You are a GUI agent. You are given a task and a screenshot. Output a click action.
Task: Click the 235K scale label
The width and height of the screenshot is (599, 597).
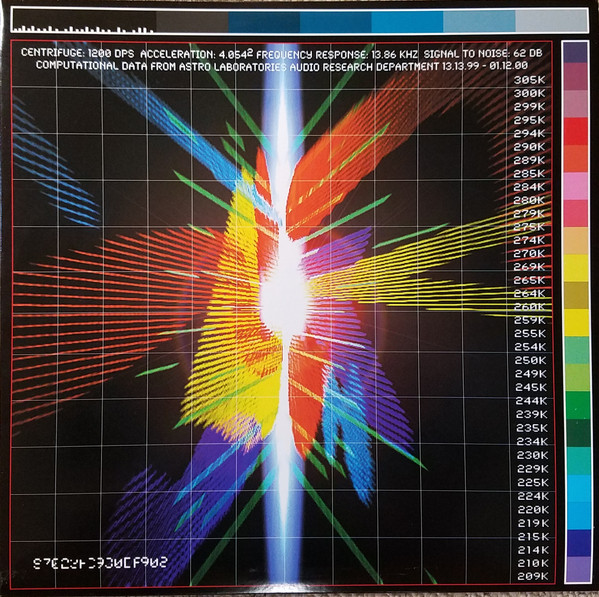pos(532,428)
